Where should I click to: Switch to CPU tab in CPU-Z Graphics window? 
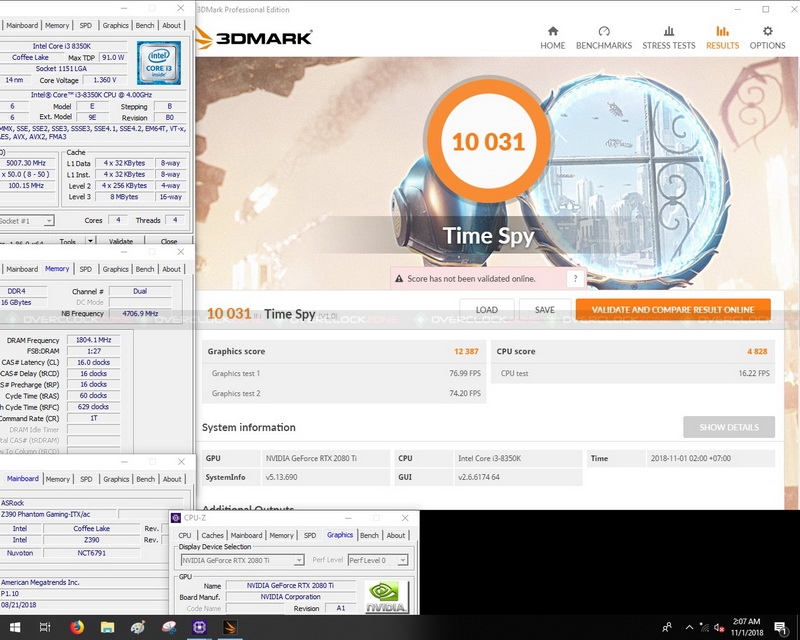coord(185,535)
